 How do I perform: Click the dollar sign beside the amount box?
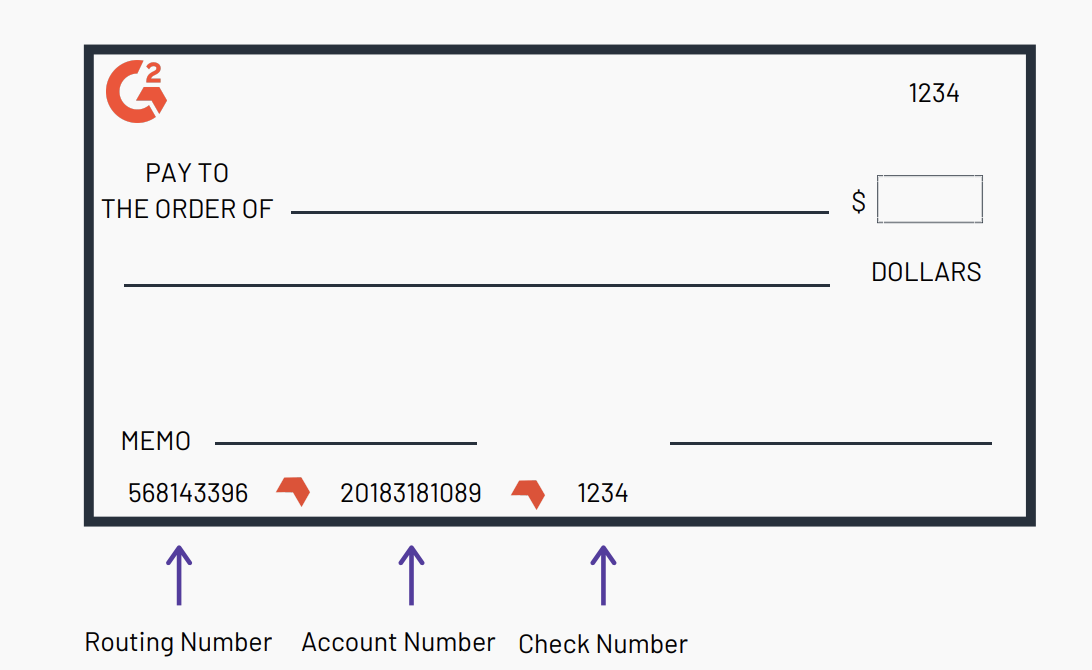pos(858,202)
